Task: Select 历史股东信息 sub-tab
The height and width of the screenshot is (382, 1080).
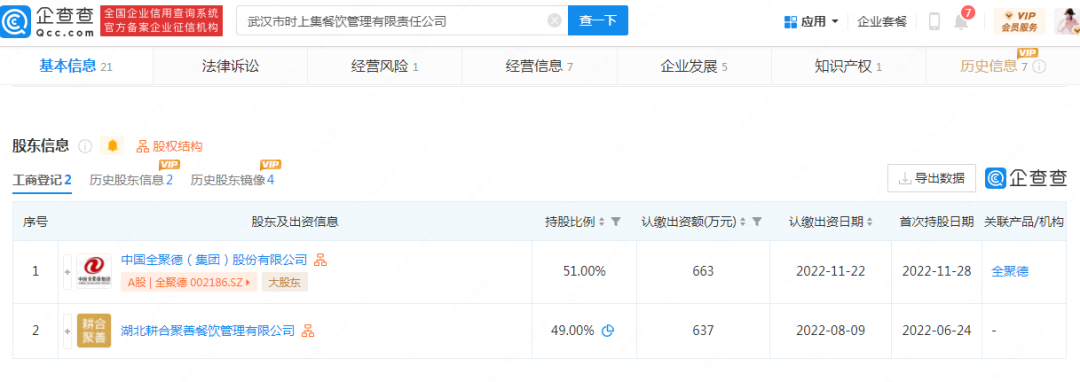Action: pyautogui.click(x=131, y=180)
